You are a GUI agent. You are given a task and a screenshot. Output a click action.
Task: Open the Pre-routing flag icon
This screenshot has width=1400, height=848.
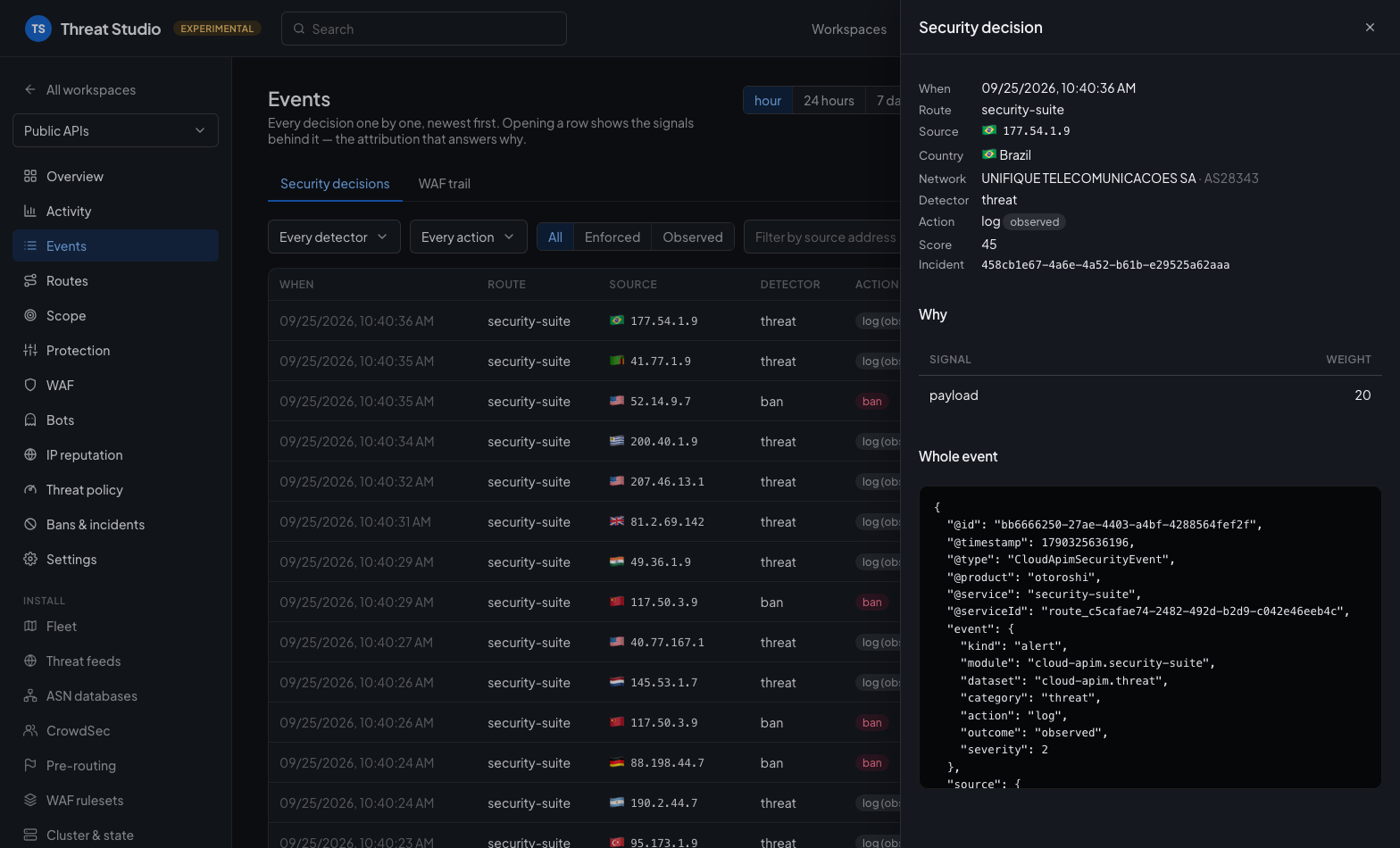[x=30, y=765]
